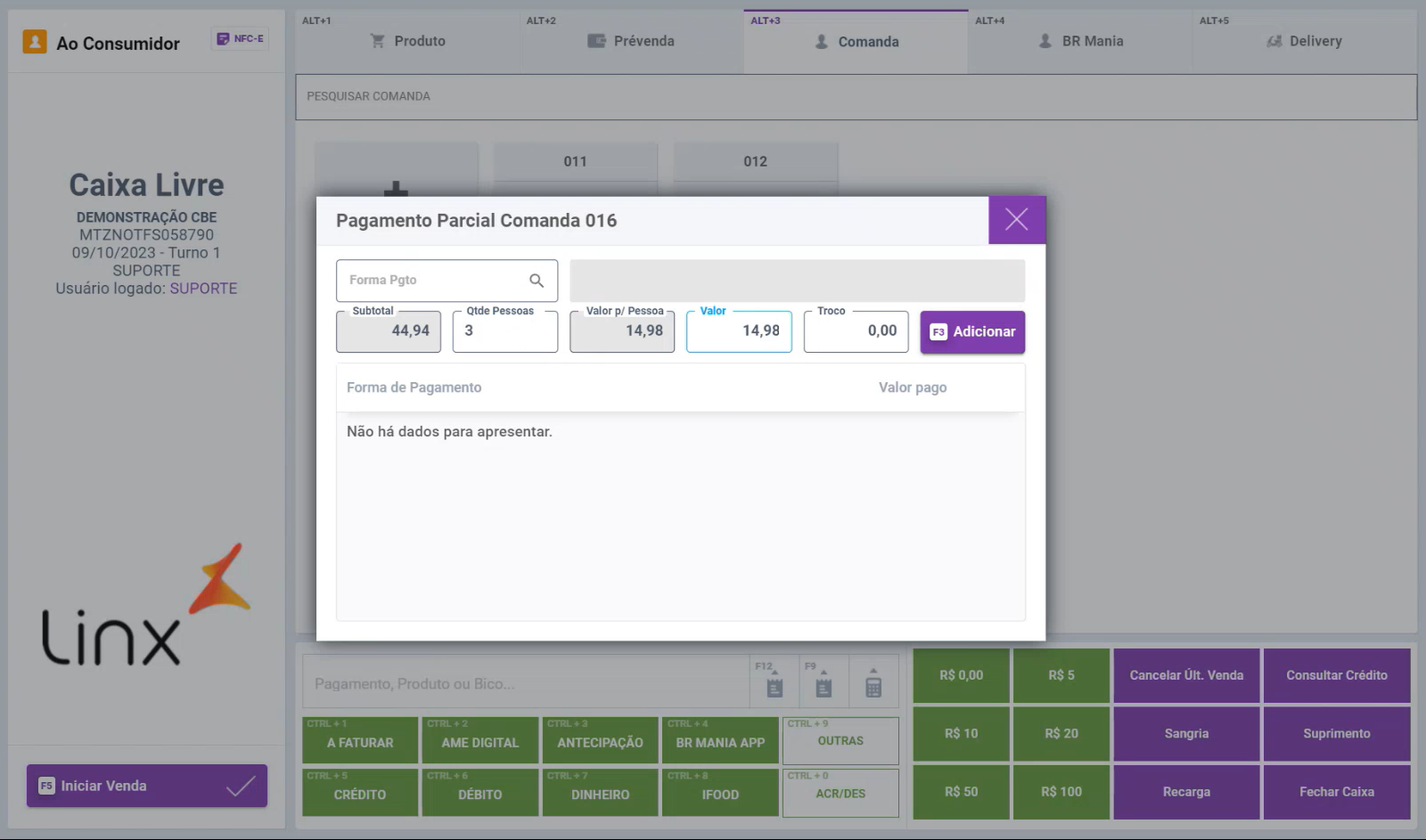Open Consultar Crédito
The image size is (1426, 840).
pos(1337,675)
